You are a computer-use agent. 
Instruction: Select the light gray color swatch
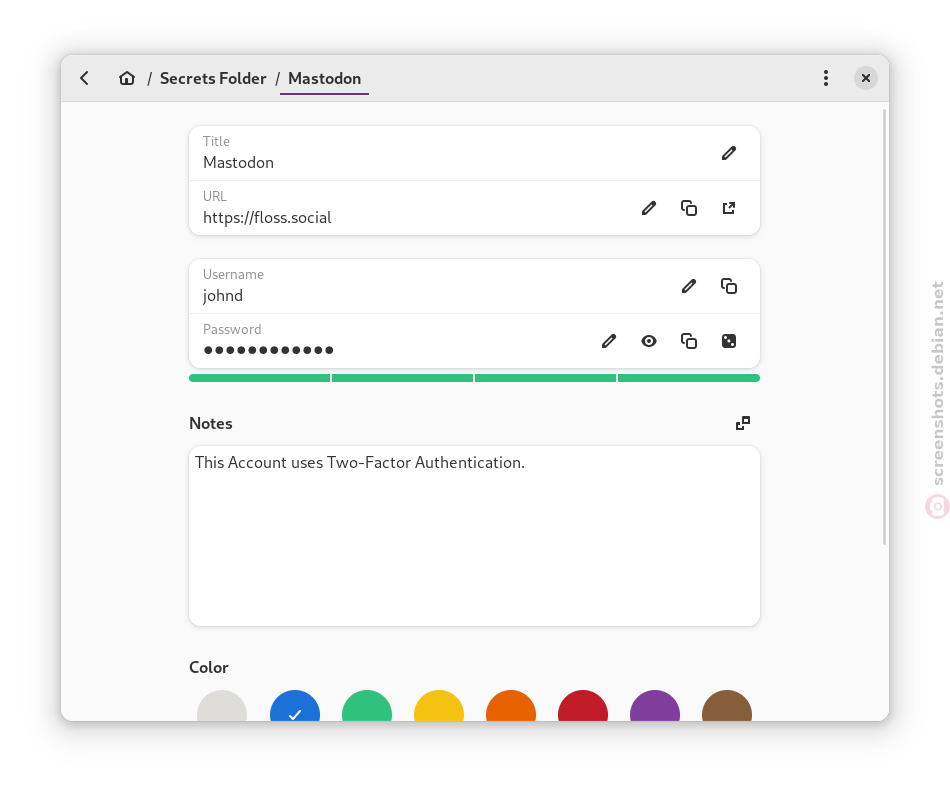(222, 706)
